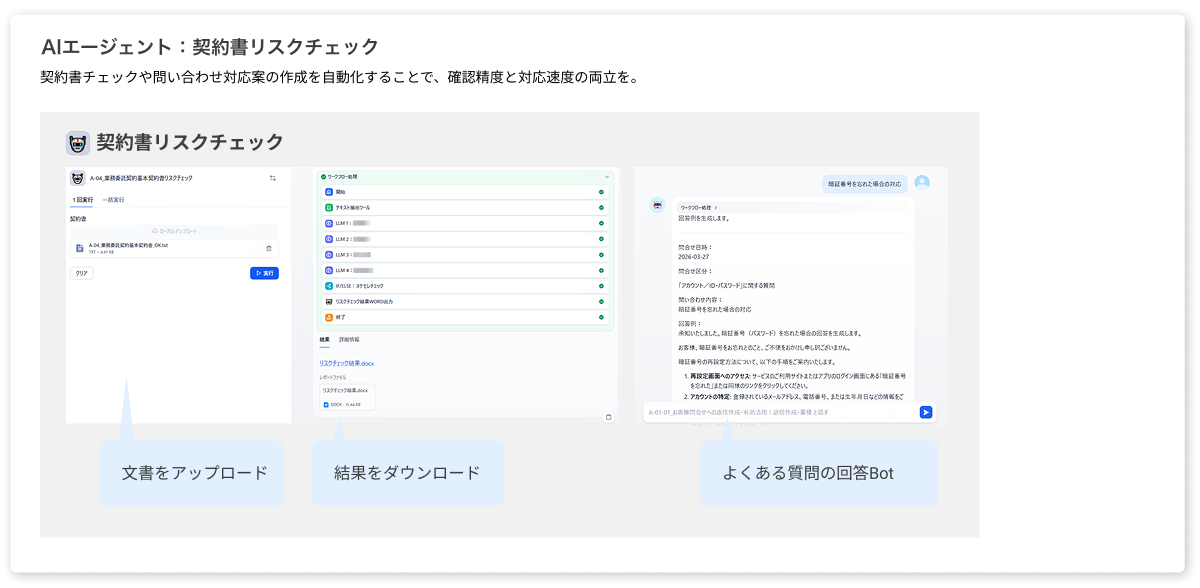Click the ローカルアップロード upload area
Image resolution: width=1200 pixels, height=588 pixels.
coord(173,231)
